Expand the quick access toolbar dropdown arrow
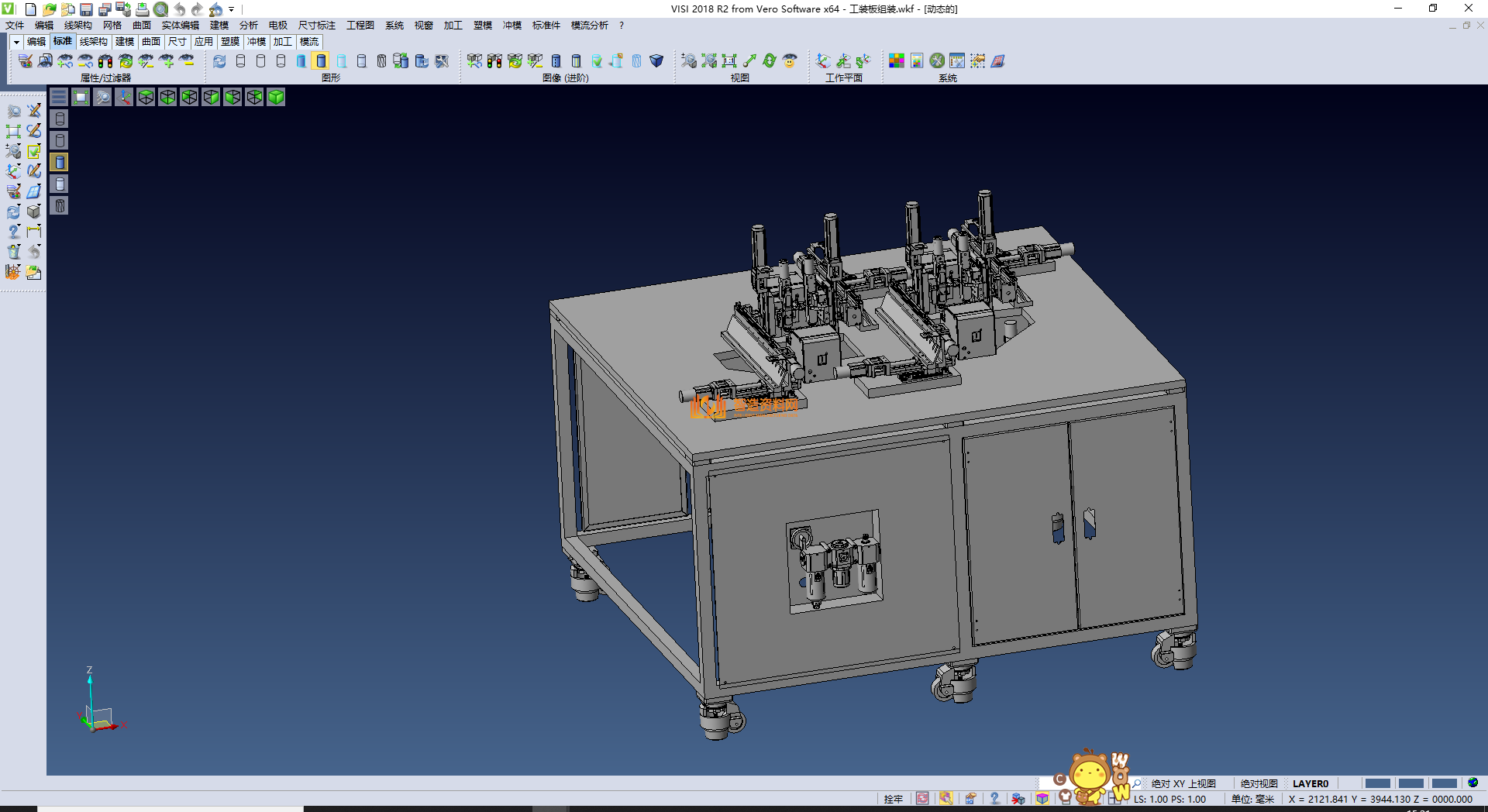The image size is (1488, 812). coord(231,9)
